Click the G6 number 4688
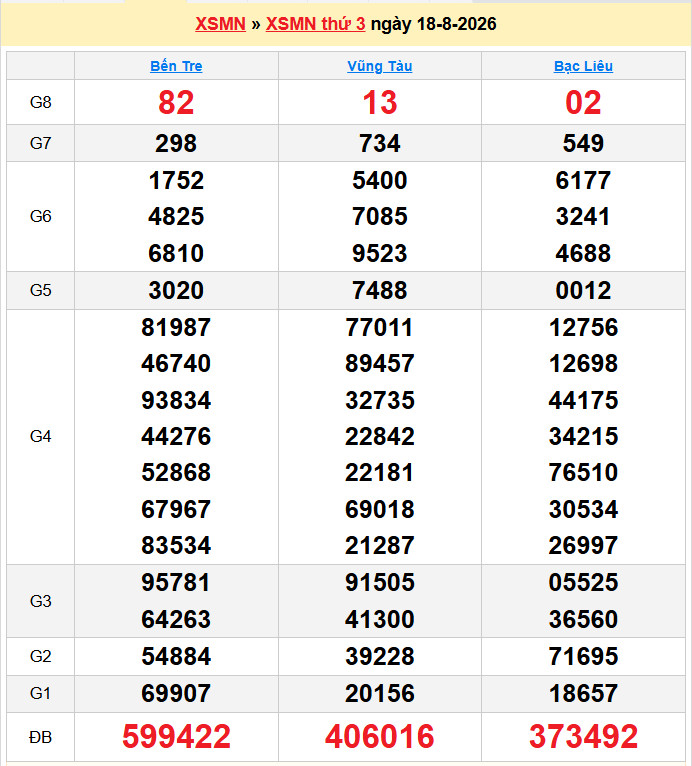The width and height of the screenshot is (692, 766). tap(584, 253)
